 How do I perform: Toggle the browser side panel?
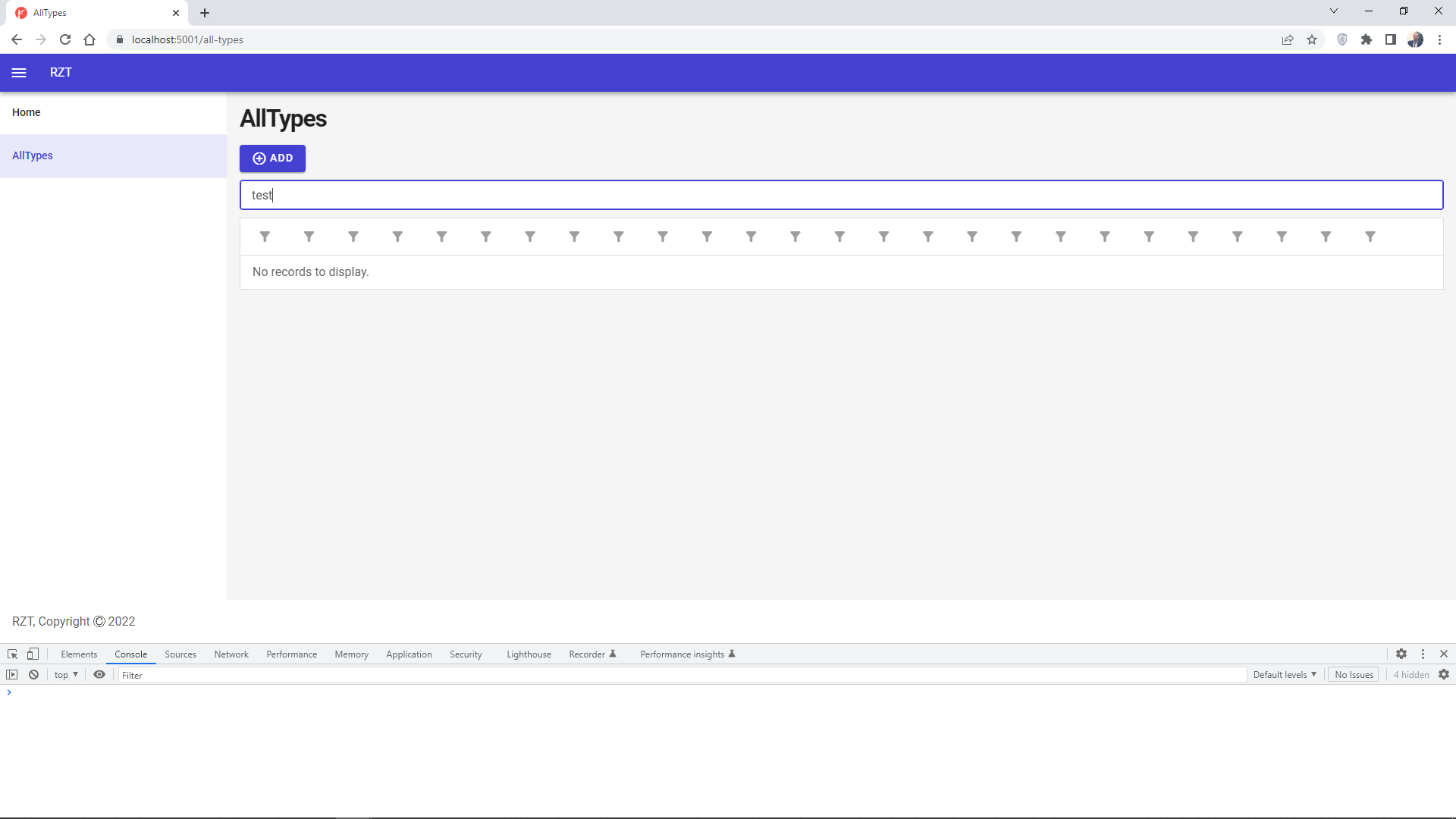1391,39
